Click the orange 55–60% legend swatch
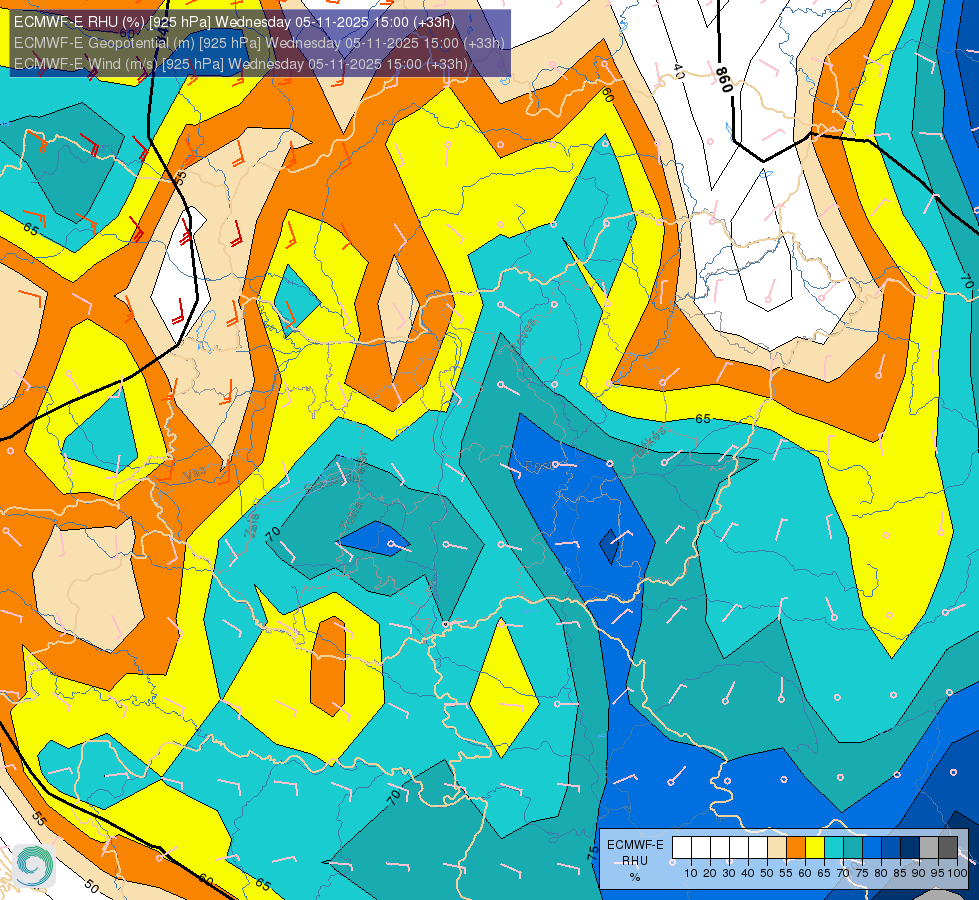The height and width of the screenshot is (900, 979). tap(795, 848)
